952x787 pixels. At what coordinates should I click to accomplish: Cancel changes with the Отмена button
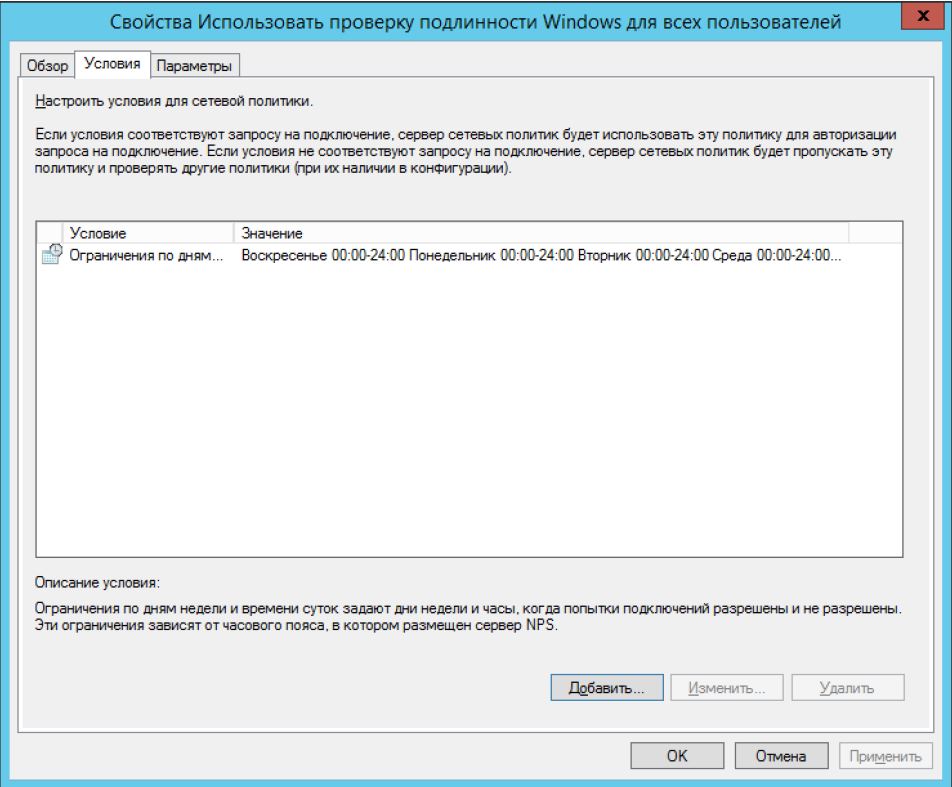pos(780,757)
